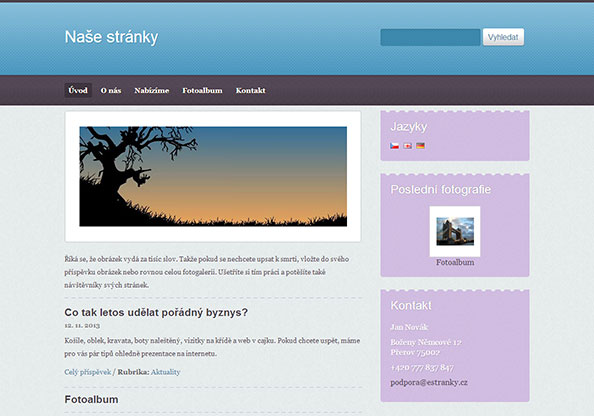The image size is (594, 416).
Task: Open article 'Co tak letos udělat pořádný byznys?'
Action: tap(156, 313)
